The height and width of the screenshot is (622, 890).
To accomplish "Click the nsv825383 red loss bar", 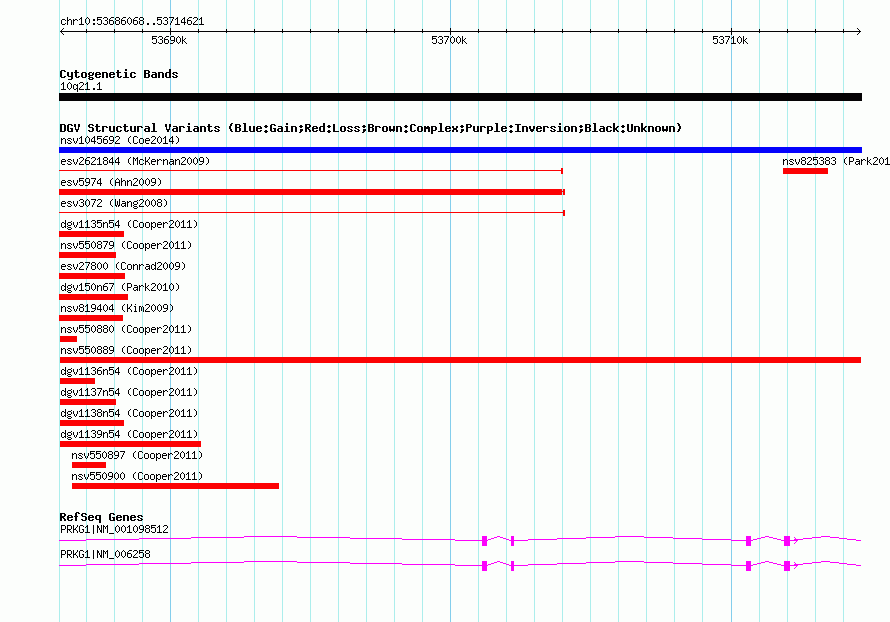I will [x=805, y=171].
